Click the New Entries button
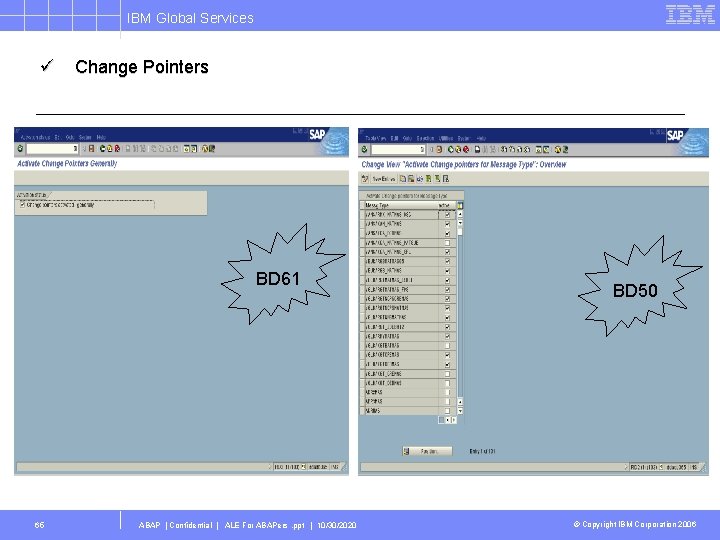This screenshot has width=720, height=540. pyautogui.click(x=384, y=179)
